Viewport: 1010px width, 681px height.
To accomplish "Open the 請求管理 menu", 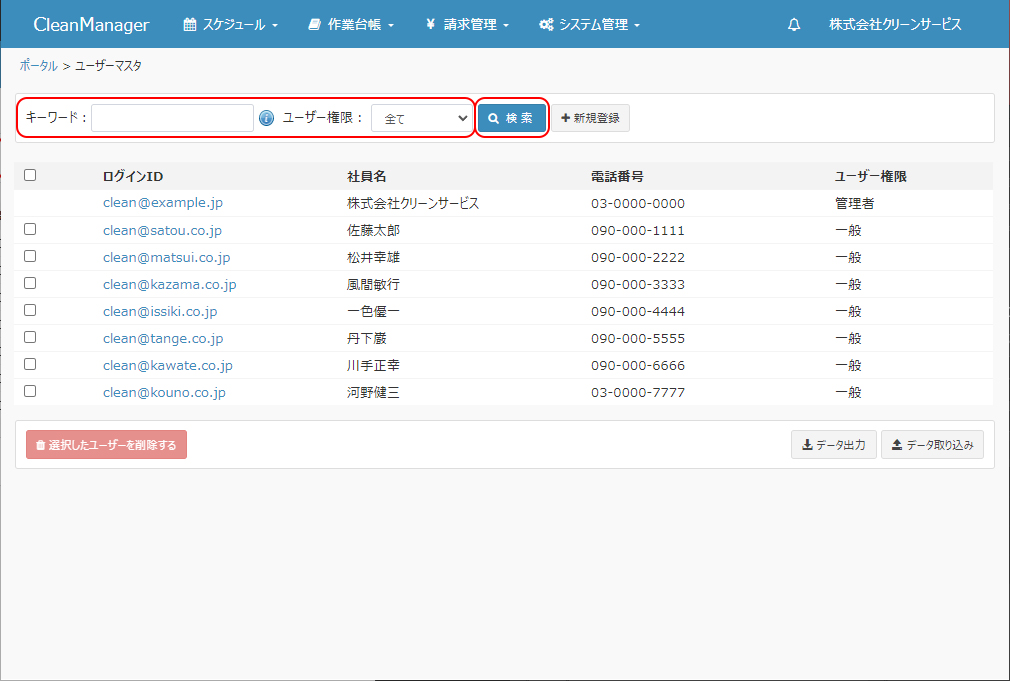I will 467,25.
